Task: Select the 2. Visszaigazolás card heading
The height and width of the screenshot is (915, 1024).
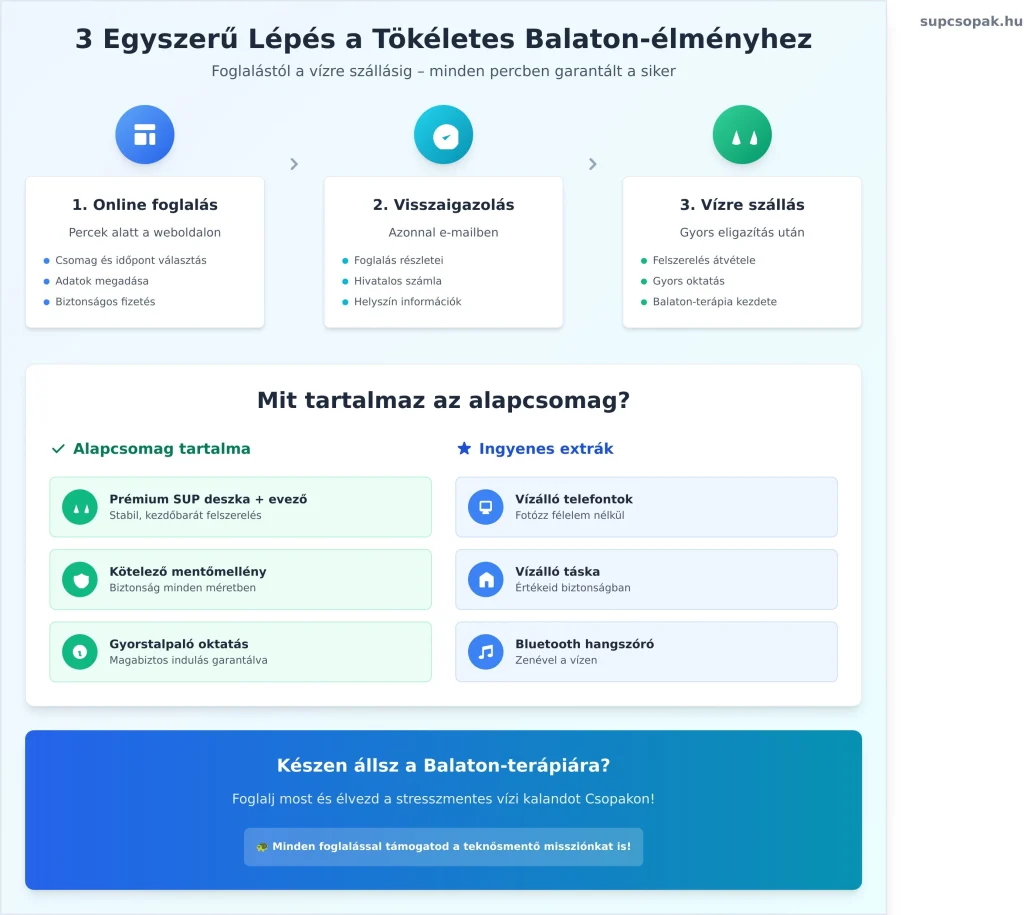Action: (443, 205)
